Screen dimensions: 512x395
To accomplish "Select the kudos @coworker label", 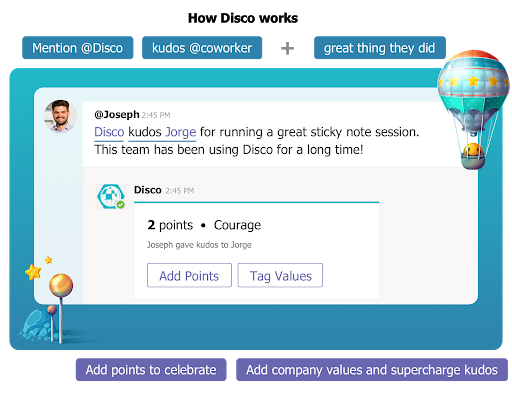I will coord(202,48).
